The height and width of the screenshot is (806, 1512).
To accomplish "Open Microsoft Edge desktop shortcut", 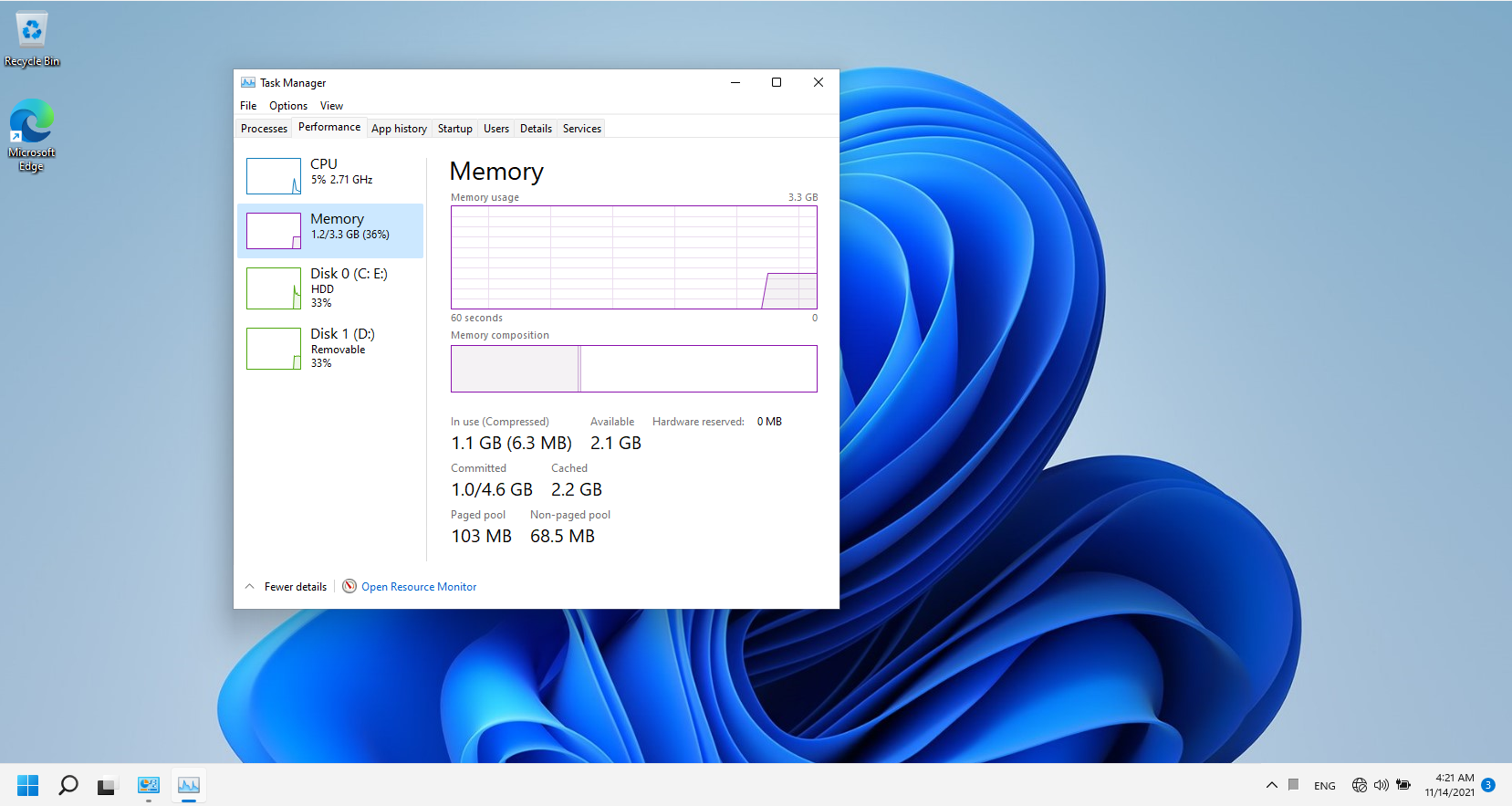I will tap(32, 134).
